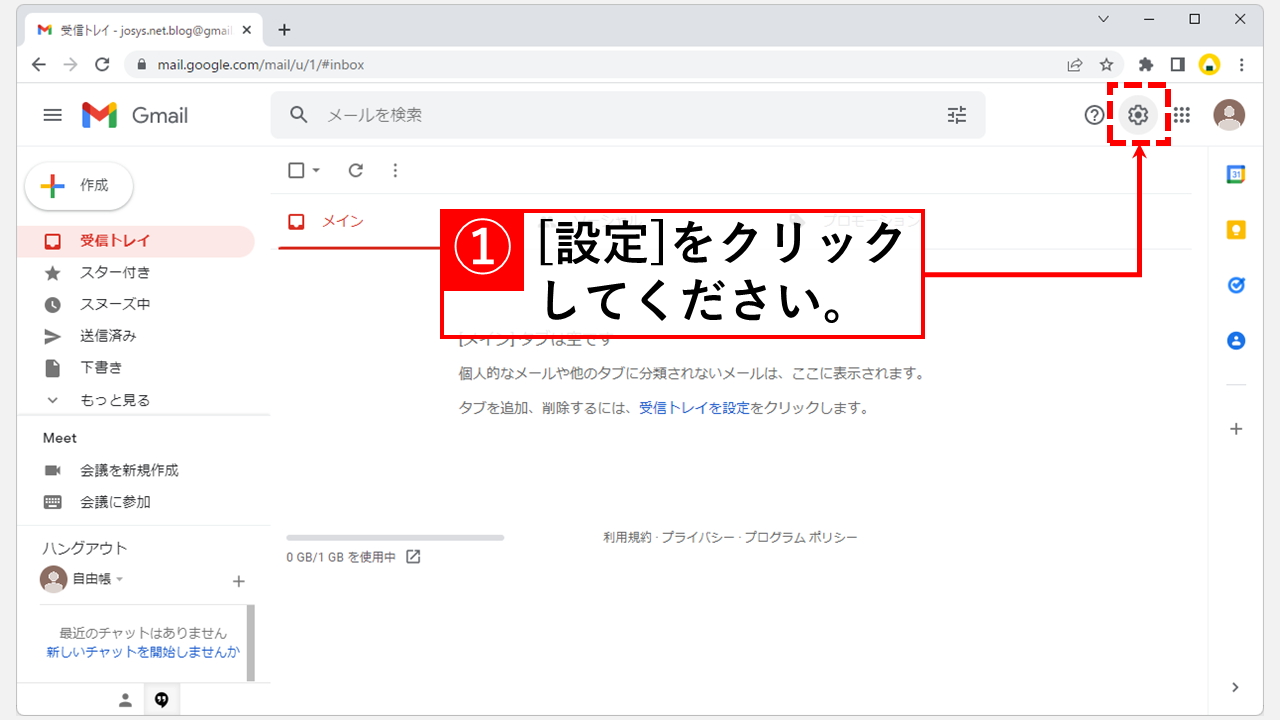Click the Gmail logo
Screen dimensions: 1280x720
tap(135, 115)
